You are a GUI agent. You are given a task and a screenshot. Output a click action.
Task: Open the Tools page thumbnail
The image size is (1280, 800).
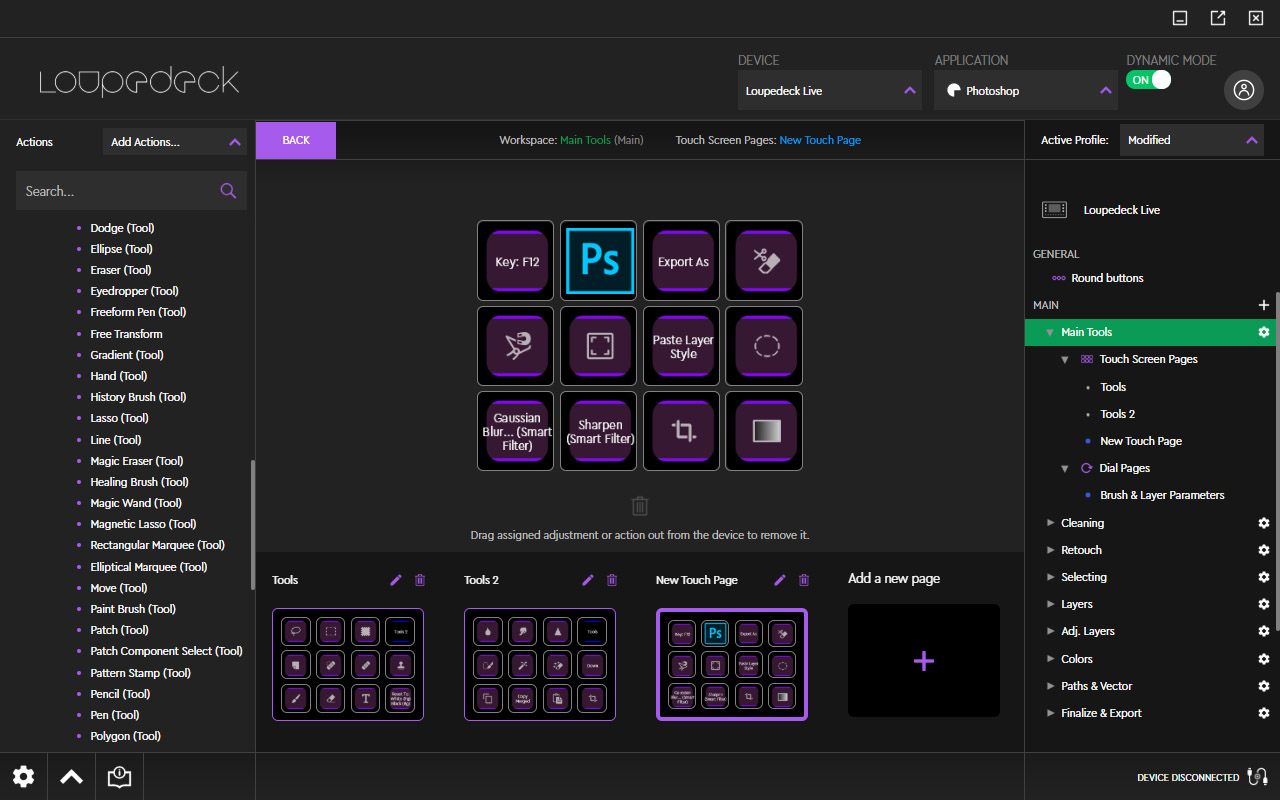tap(348, 664)
